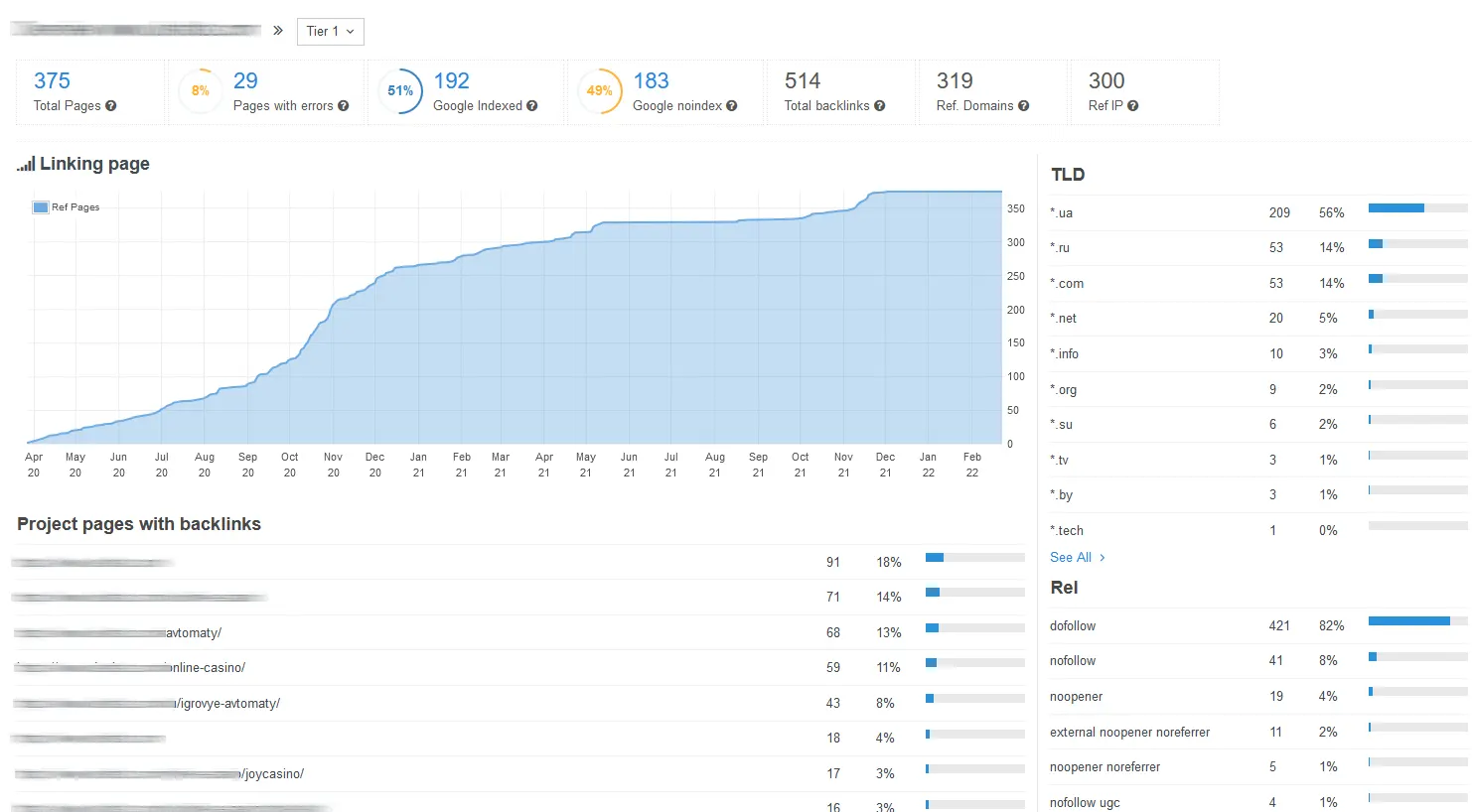Click help icon next to Google noindex
This screenshot has height=812, width=1472.
[x=732, y=106]
